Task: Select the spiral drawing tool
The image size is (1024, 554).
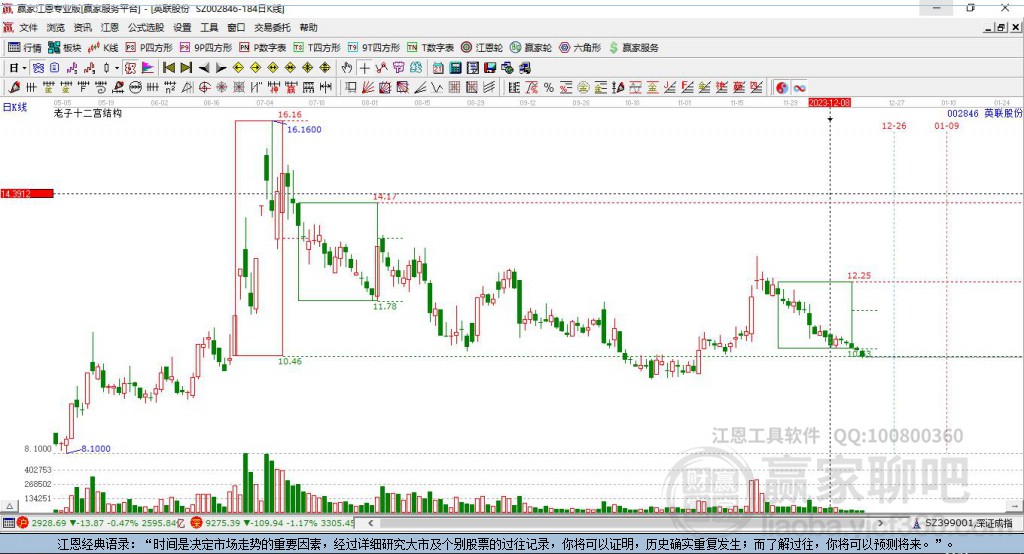Action: tap(101, 88)
